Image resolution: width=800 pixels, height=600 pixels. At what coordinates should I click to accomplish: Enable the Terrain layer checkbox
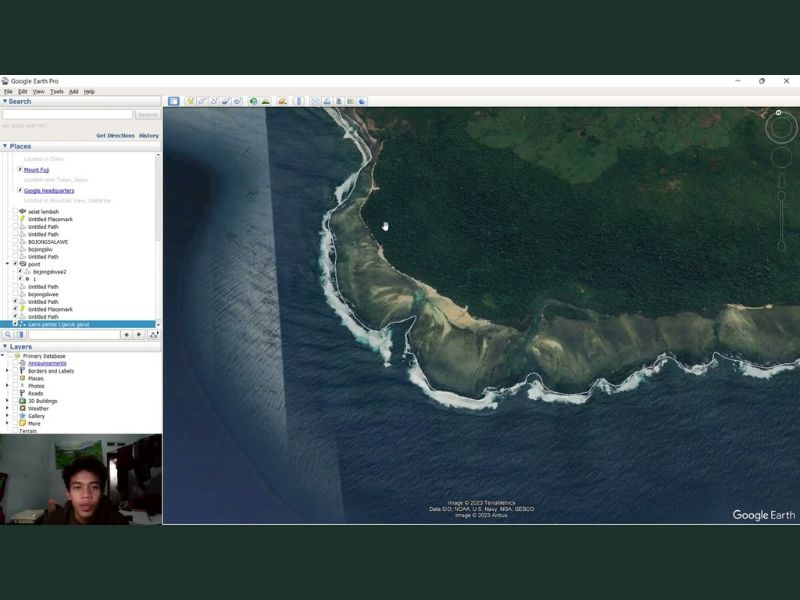coord(15,431)
